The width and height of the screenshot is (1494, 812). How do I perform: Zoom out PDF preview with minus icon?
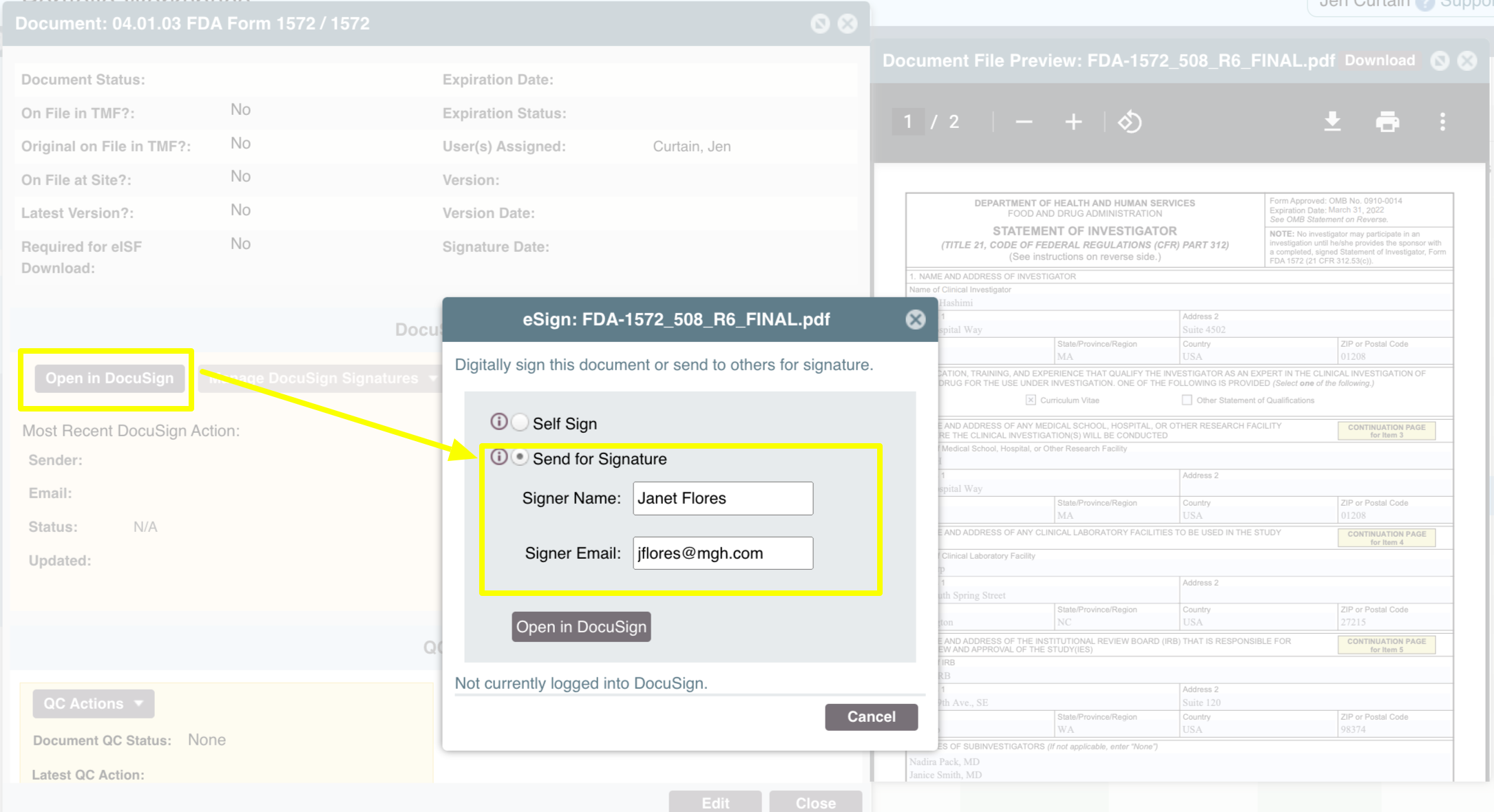point(1024,122)
